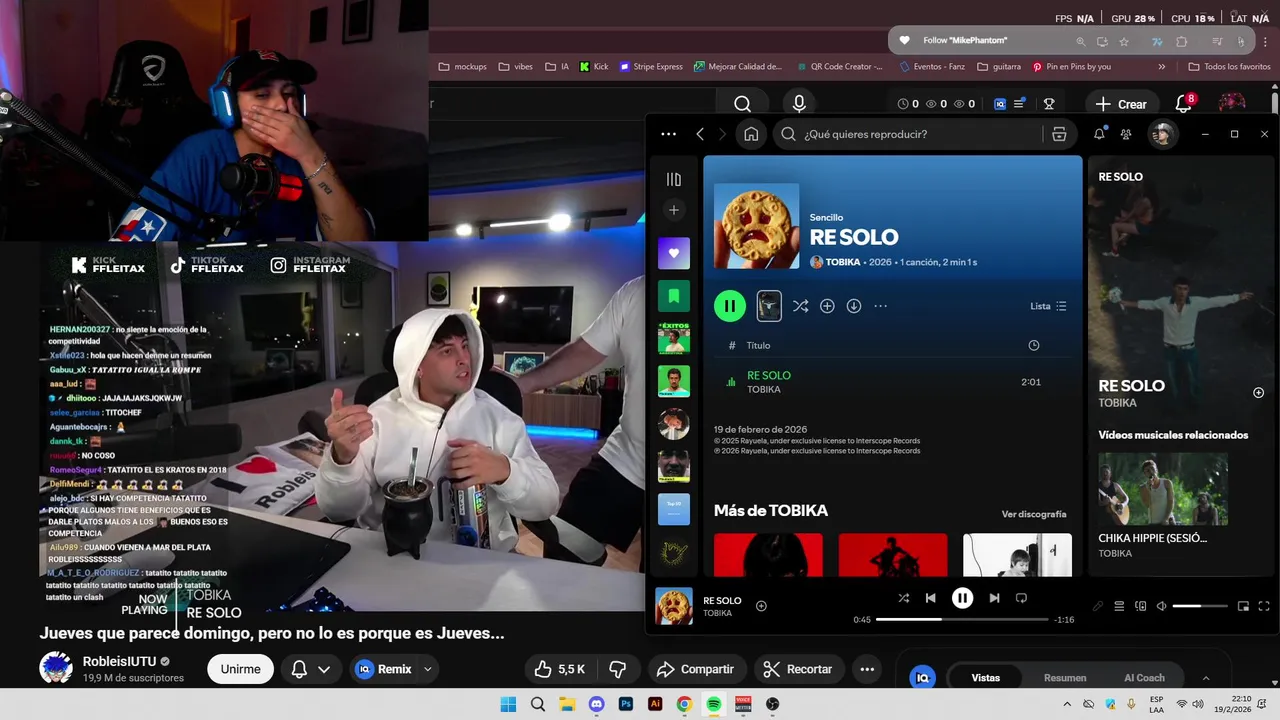Adjust the Spotify volume slider

[x=1199, y=606]
